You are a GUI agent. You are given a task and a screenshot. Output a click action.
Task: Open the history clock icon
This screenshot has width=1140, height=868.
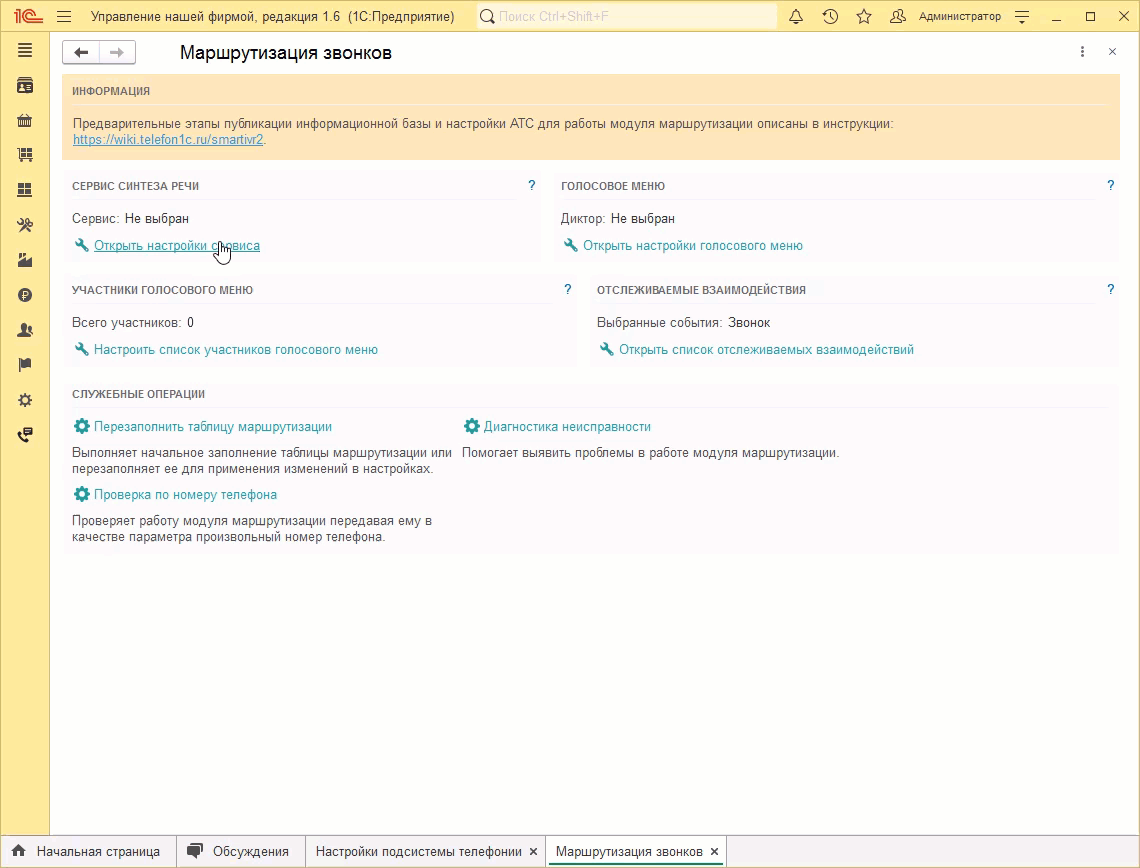click(x=830, y=17)
